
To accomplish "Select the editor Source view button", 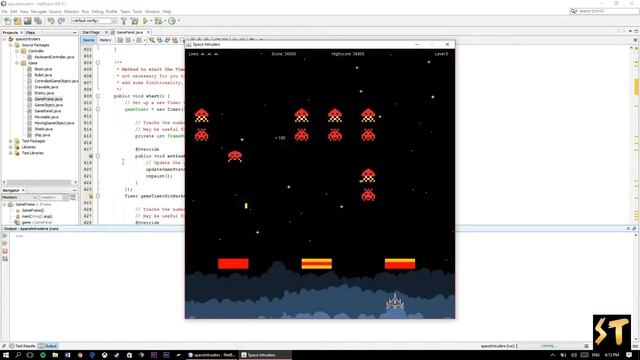I will point(88,40).
